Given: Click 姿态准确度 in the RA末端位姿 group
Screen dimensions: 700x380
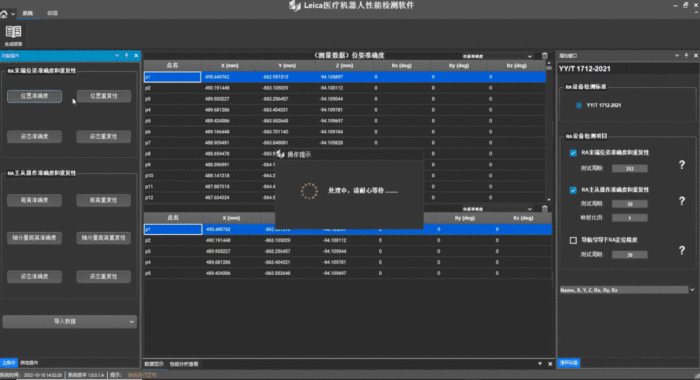Looking at the screenshot, I should click(34, 137).
